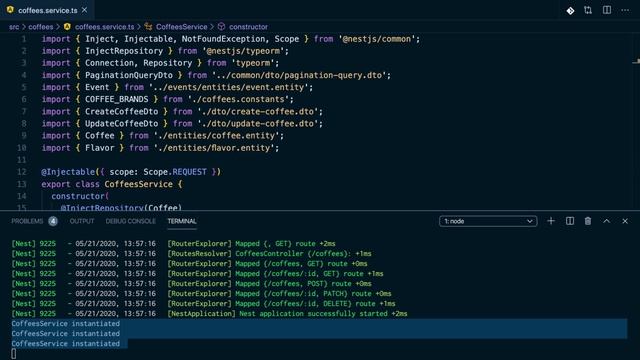Click the last 'CoffeesService instantiated' line
Screen dimensions: 640x360
65,344
